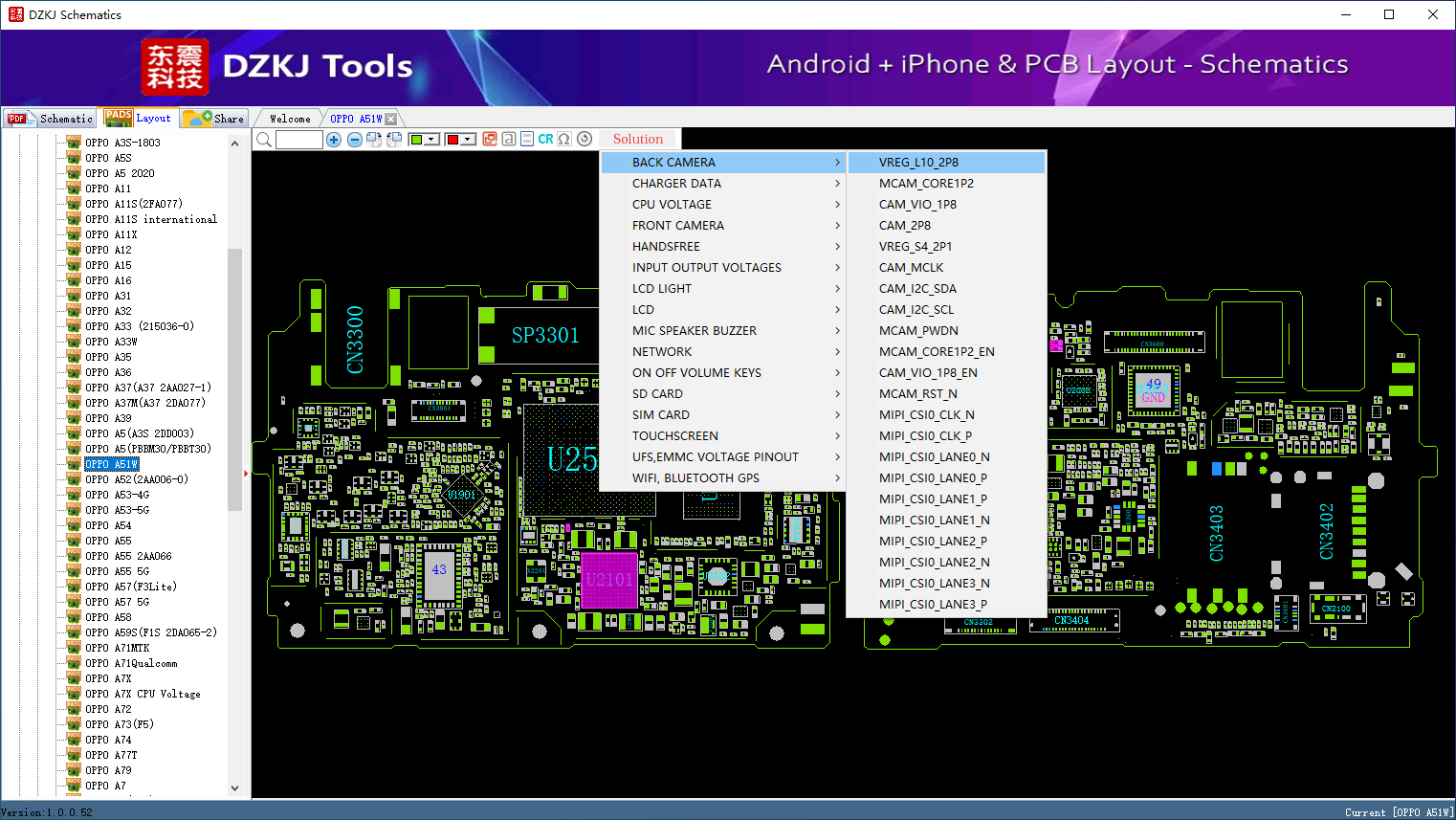The height and width of the screenshot is (820, 1456).
Task: Select OPPO A73(F5) entry
Action: (120, 724)
